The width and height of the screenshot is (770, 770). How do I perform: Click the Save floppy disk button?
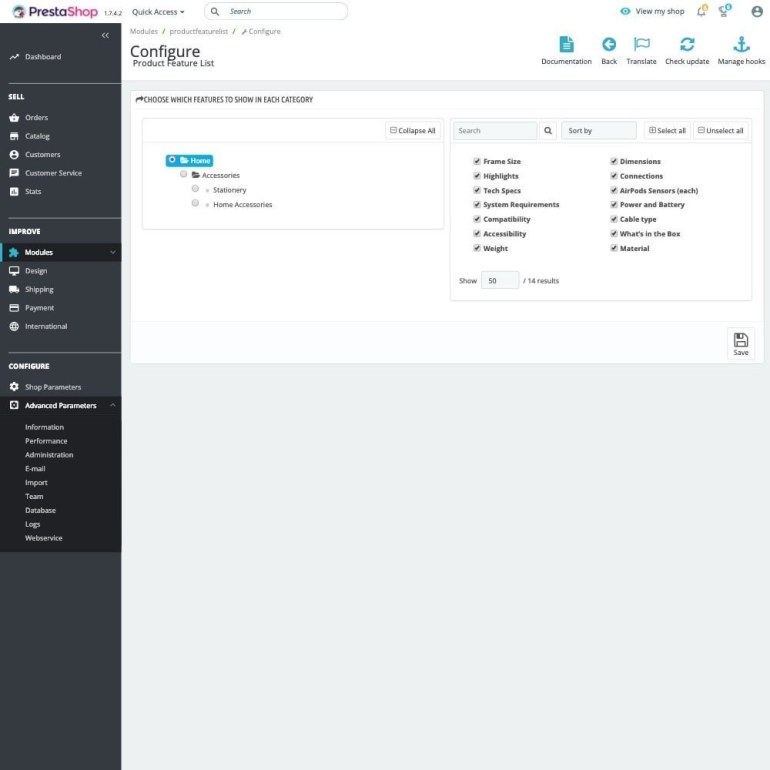pos(741,344)
